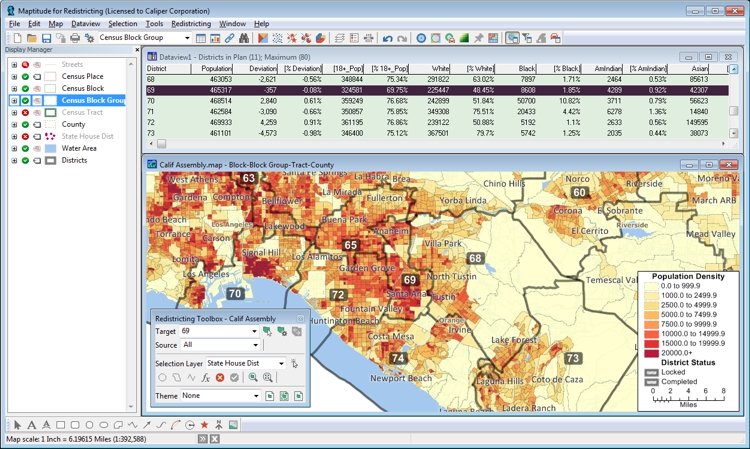Click the zoom to selection magnifier in toolbox
Viewport: 750px width, 449px height.
[254, 378]
